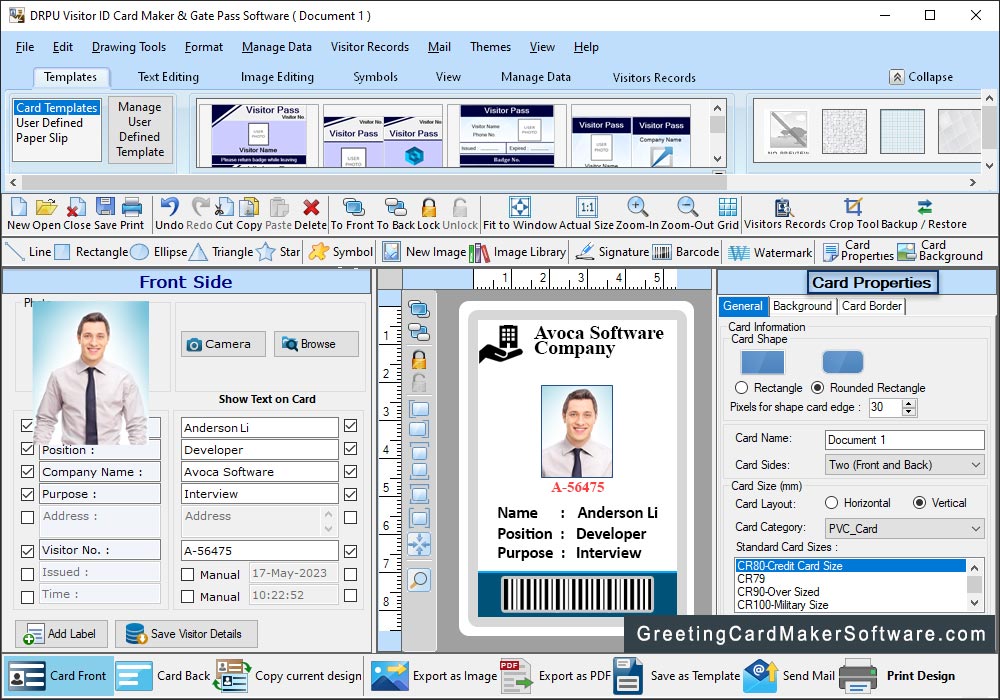The width and height of the screenshot is (1000, 700).
Task: Add a Signature to the card
Action: [x=612, y=252]
